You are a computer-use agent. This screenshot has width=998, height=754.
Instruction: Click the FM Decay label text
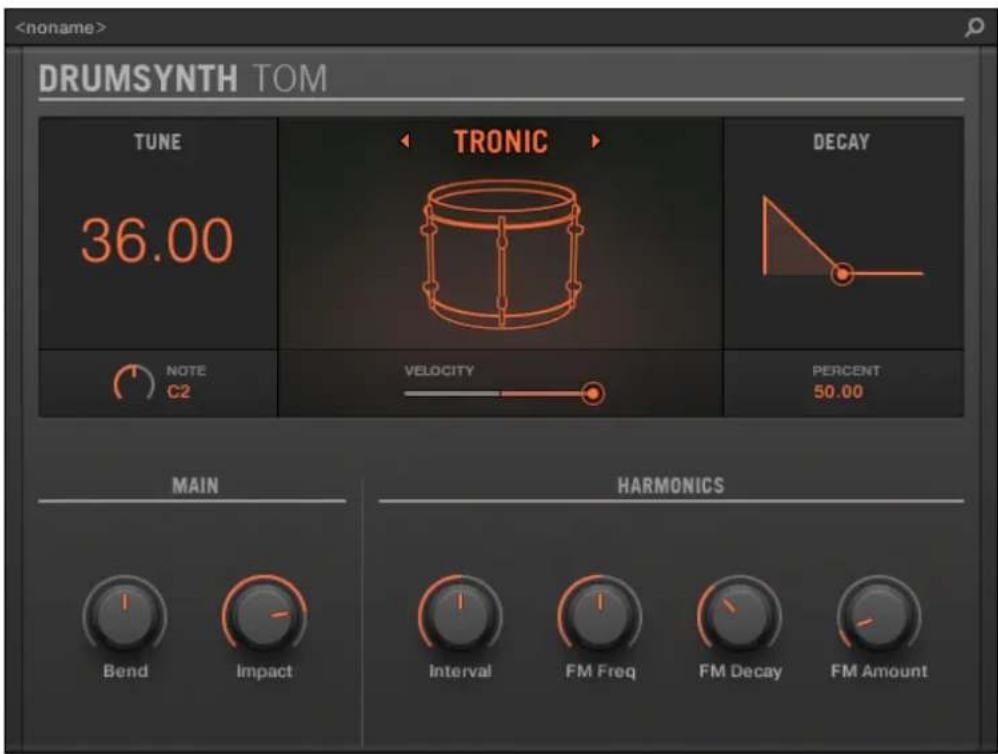(740, 671)
